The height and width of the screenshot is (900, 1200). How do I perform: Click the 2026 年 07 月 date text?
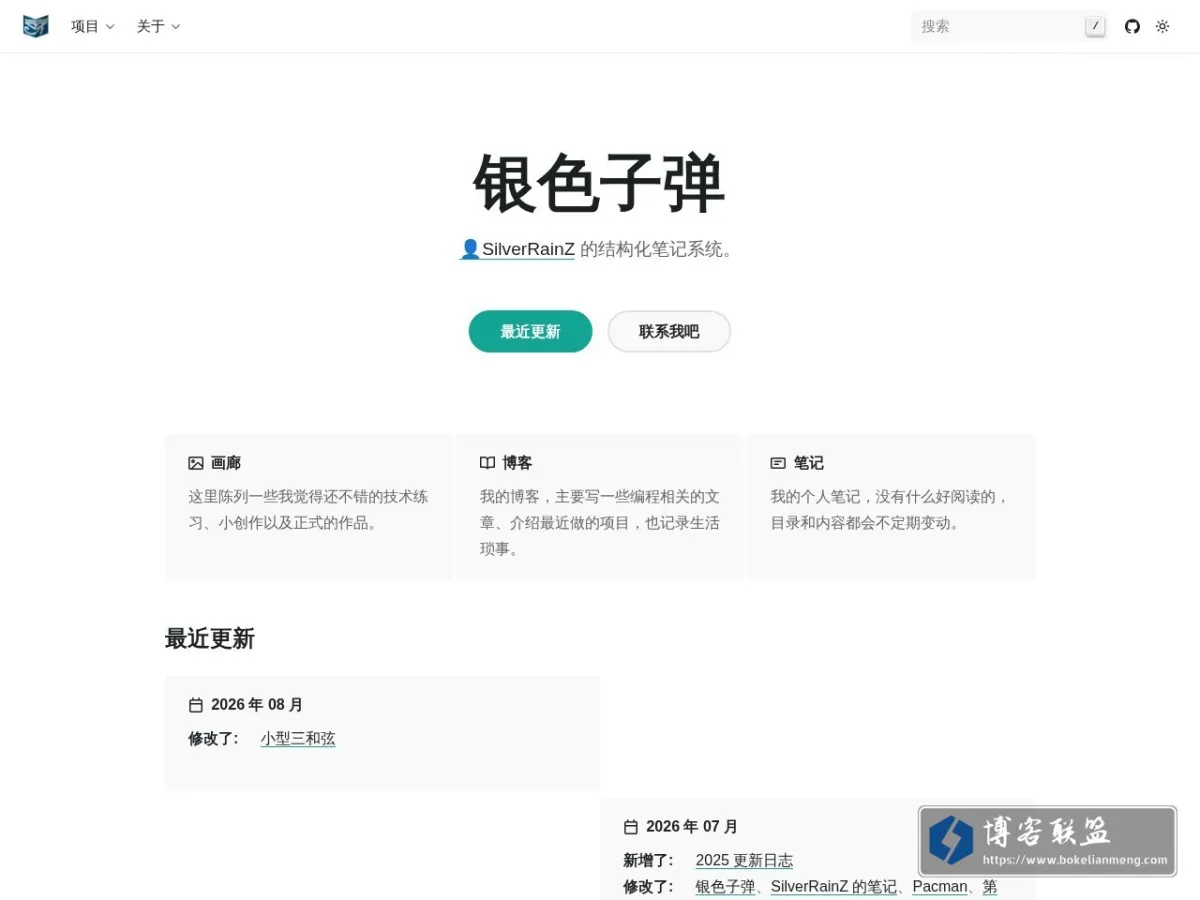692,827
